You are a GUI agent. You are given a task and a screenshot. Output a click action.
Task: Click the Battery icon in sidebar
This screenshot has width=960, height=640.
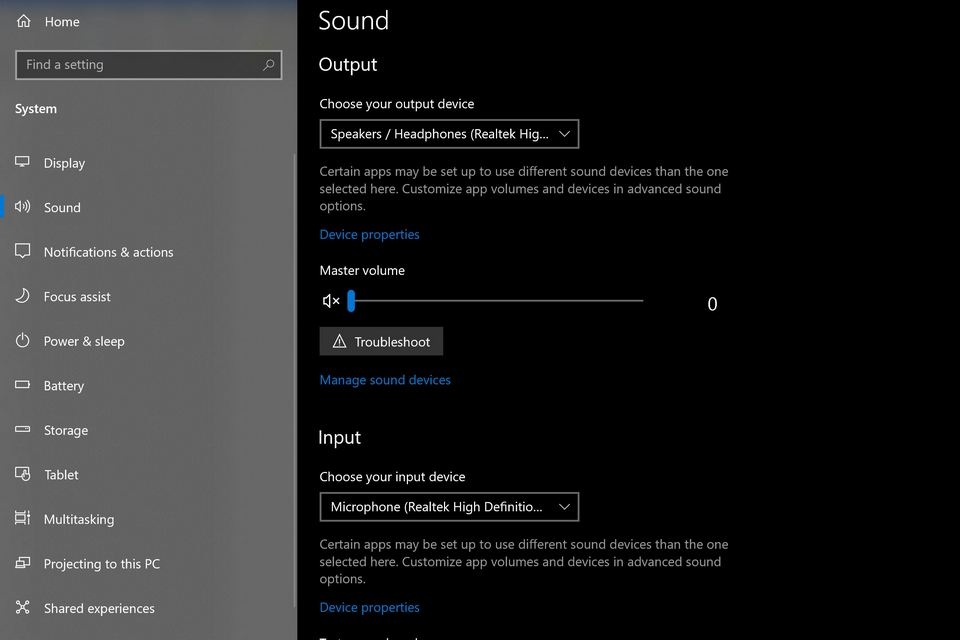click(x=23, y=386)
